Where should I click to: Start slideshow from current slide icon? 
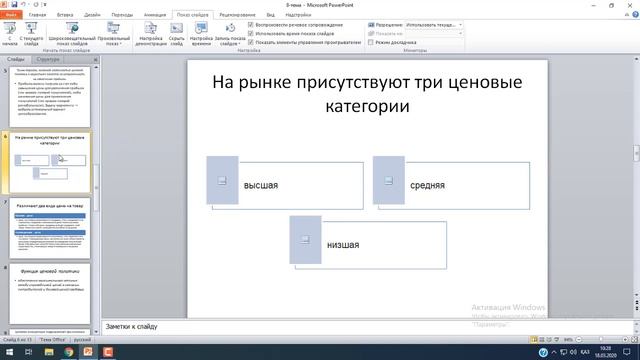click(x=31, y=28)
